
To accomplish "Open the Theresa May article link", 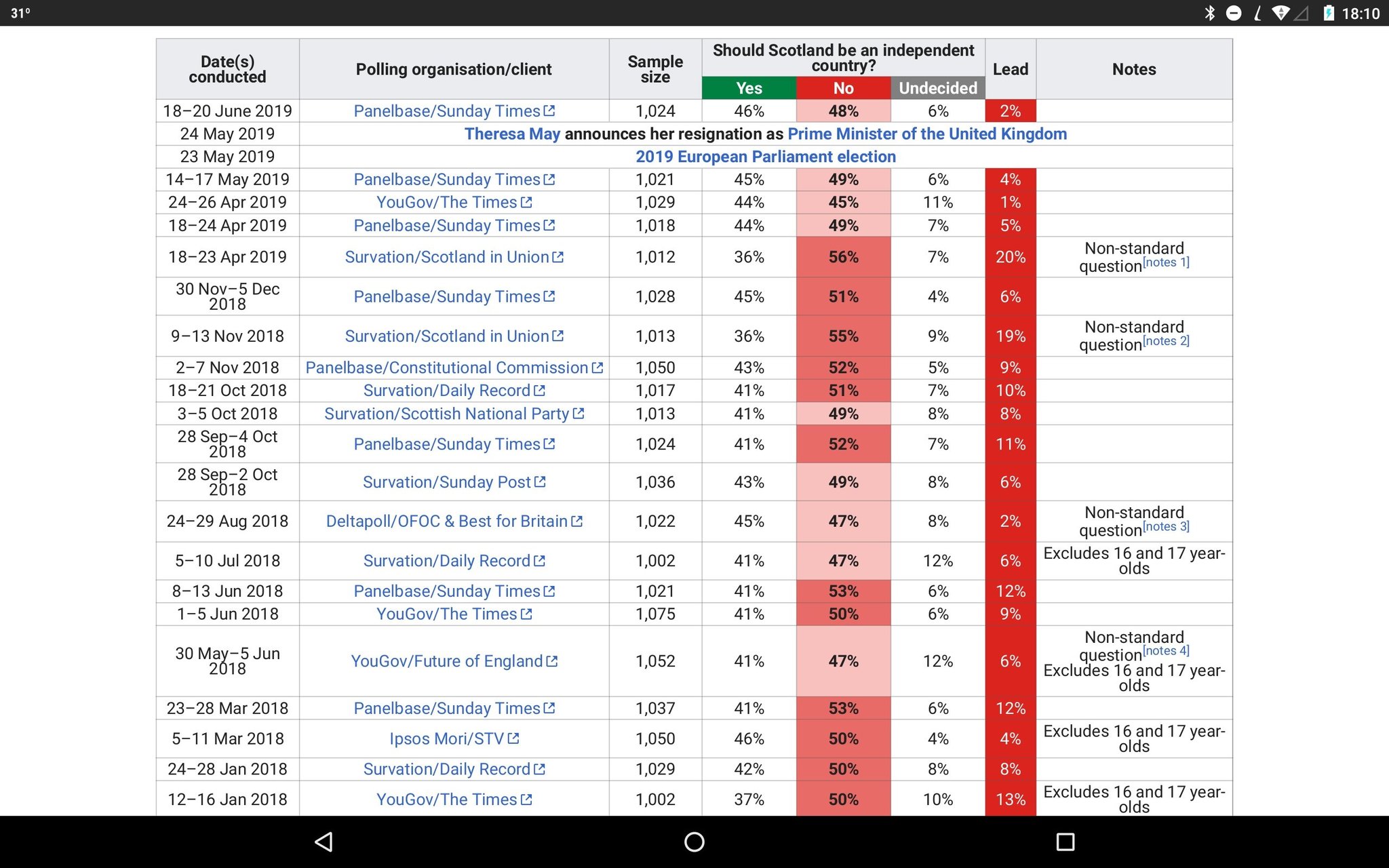I will click(x=512, y=134).
